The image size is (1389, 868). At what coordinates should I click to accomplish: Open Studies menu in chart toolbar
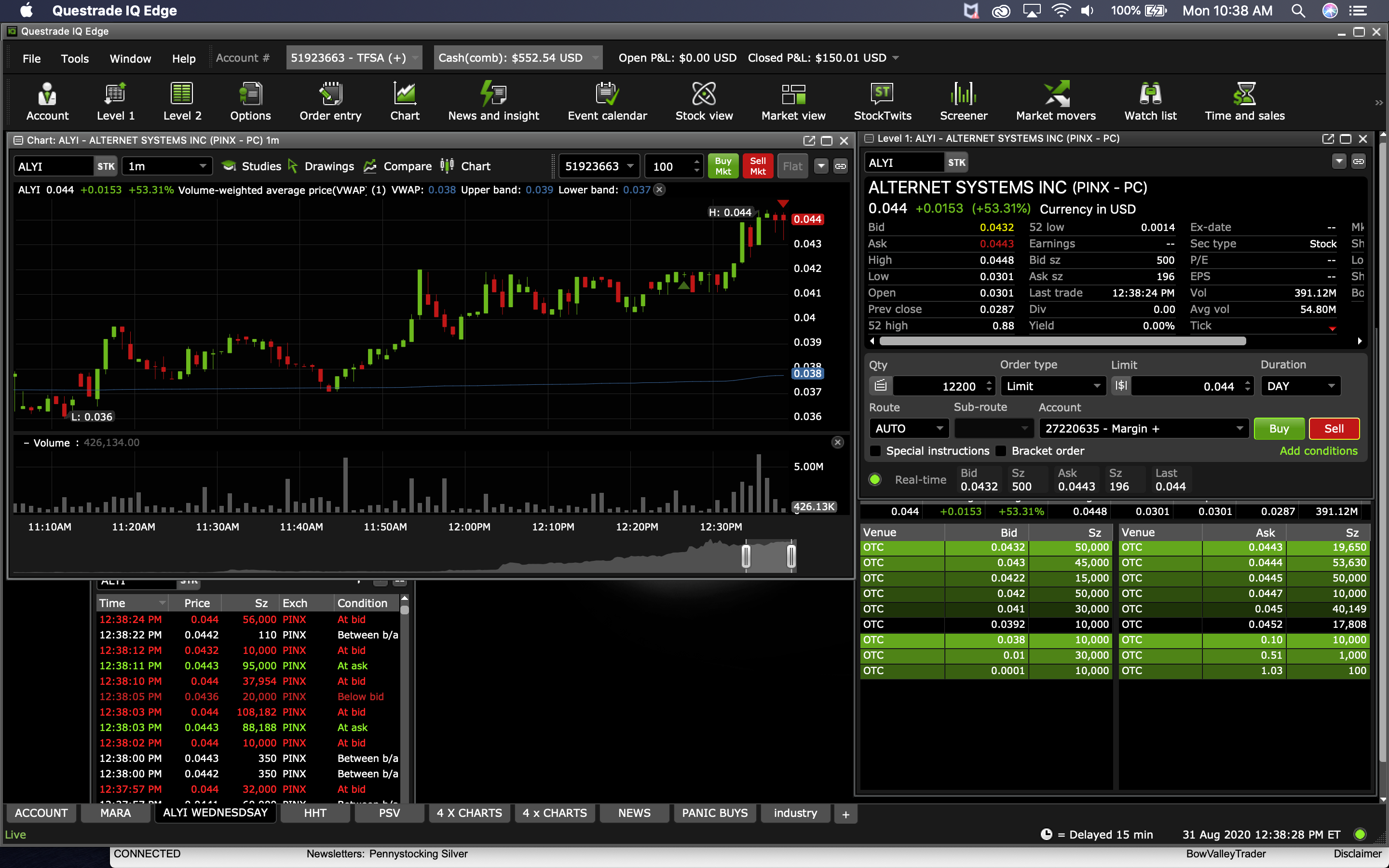coord(251,166)
